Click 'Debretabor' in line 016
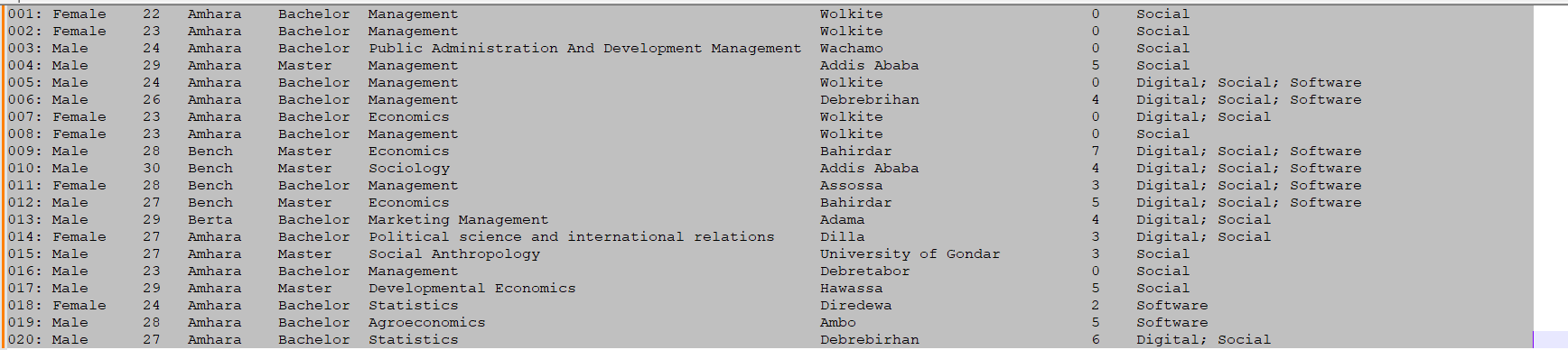This screenshot has width=1568, height=350. [x=864, y=272]
